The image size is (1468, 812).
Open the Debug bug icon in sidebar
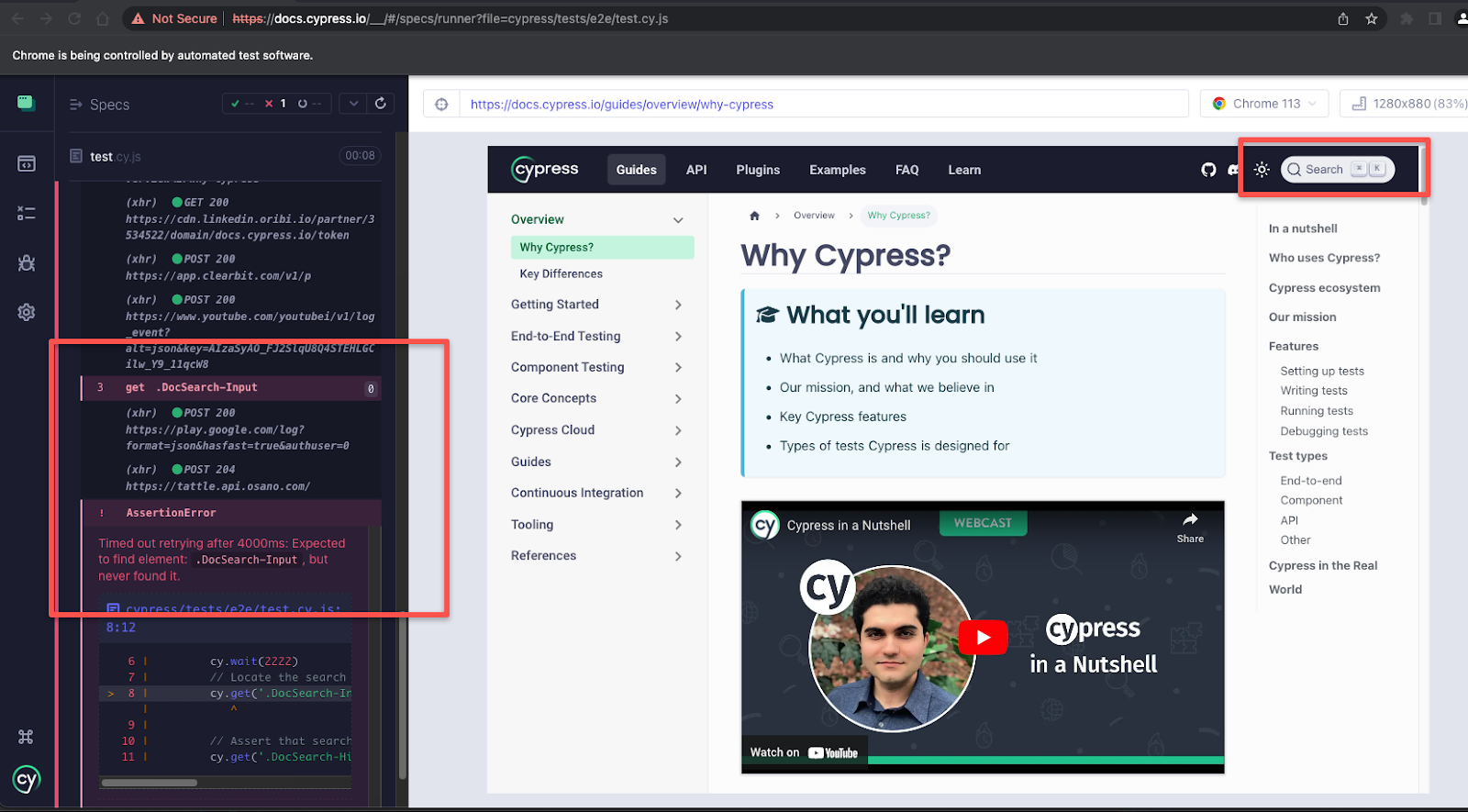27,263
